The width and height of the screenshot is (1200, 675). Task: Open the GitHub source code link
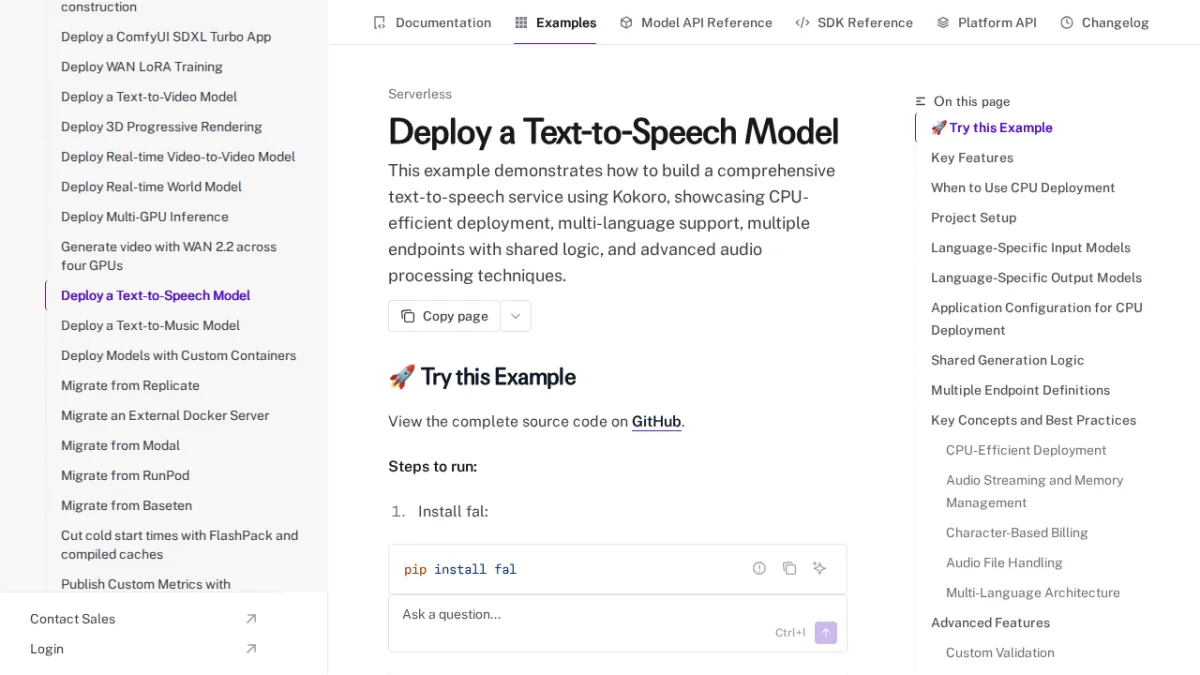point(656,421)
